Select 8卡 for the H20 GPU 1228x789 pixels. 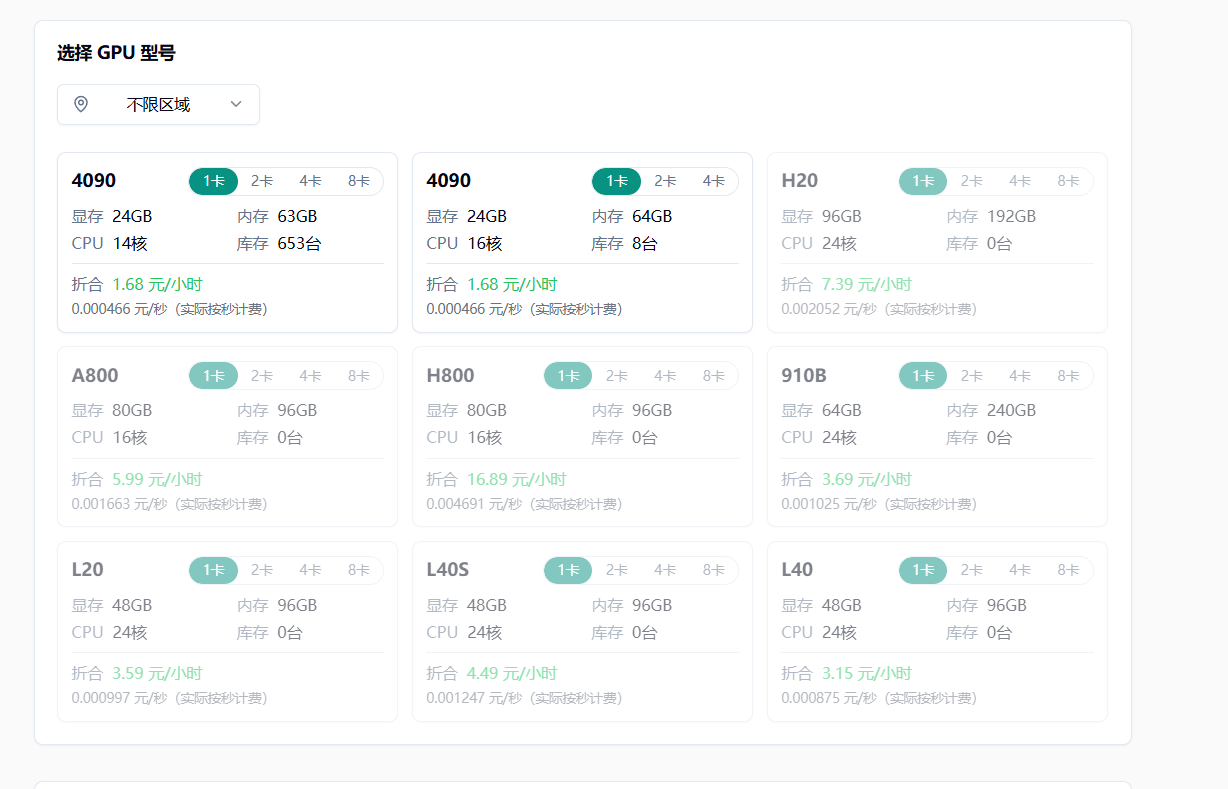1069,181
